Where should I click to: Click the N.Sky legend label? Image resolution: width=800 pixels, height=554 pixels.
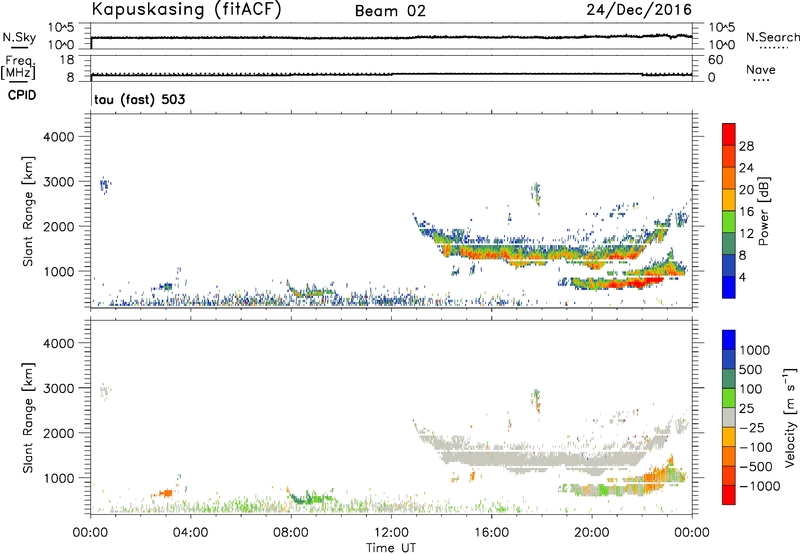(x=19, y=37)
